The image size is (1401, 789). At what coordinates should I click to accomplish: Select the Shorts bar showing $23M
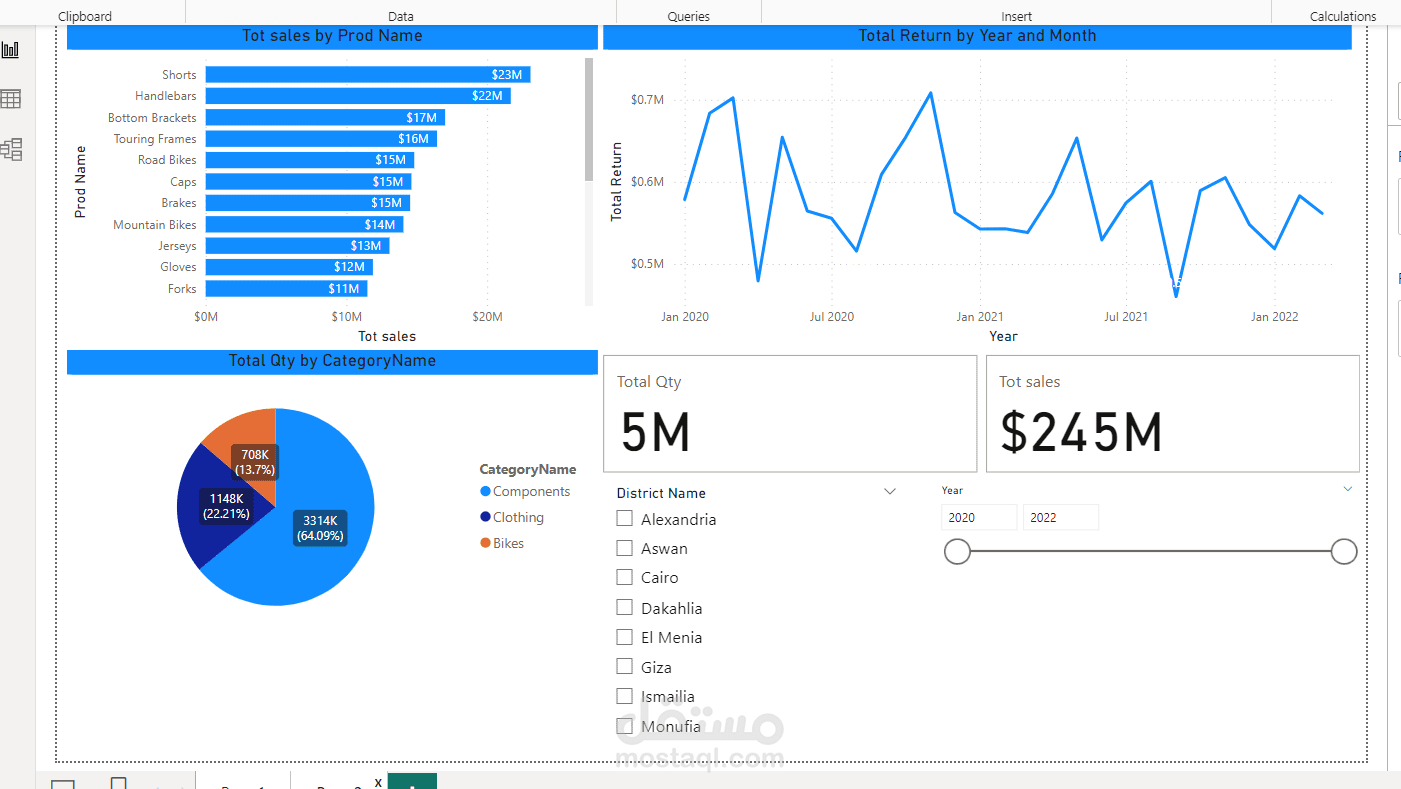(x=368, y=75)
